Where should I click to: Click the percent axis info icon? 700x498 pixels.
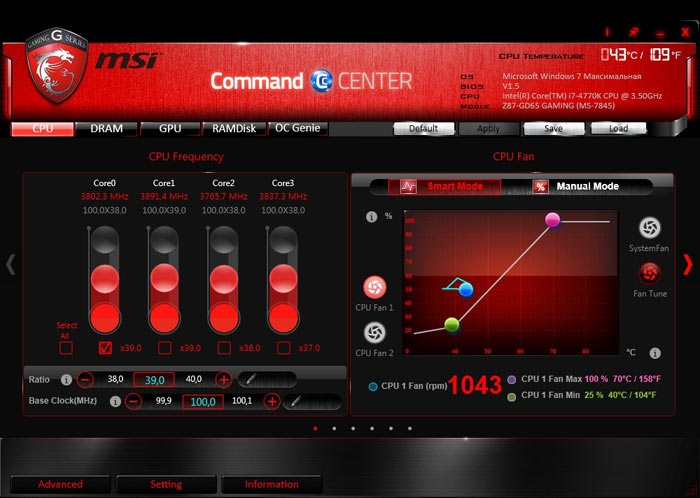point(371,217)
